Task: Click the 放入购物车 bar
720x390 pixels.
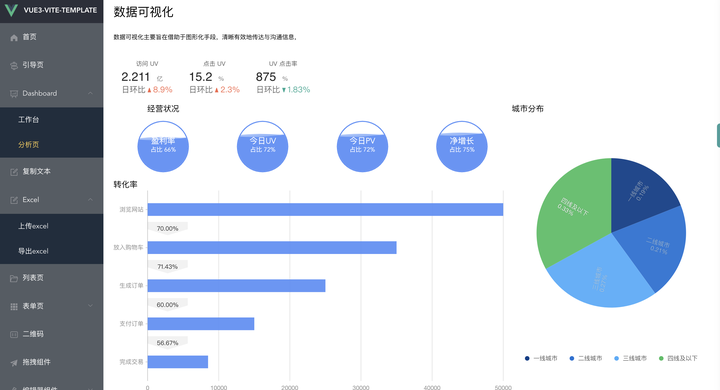Action: 272,248
